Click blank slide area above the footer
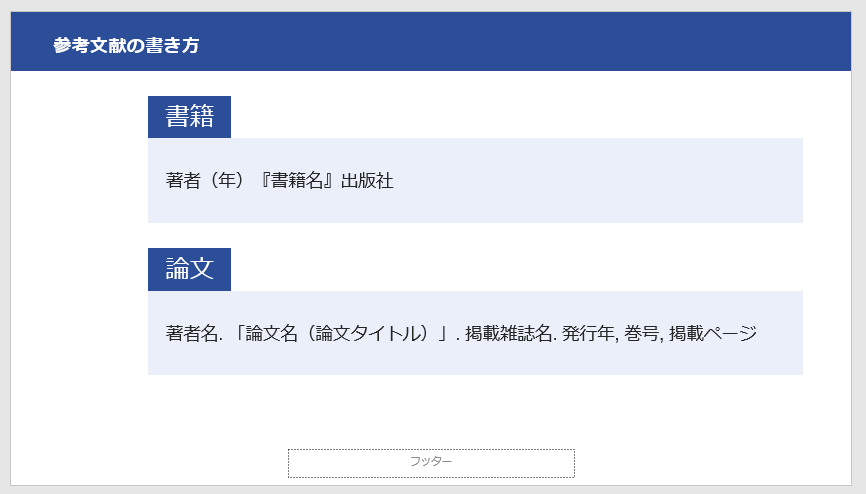Screen dimensions: 866x494 coord(431,412)
